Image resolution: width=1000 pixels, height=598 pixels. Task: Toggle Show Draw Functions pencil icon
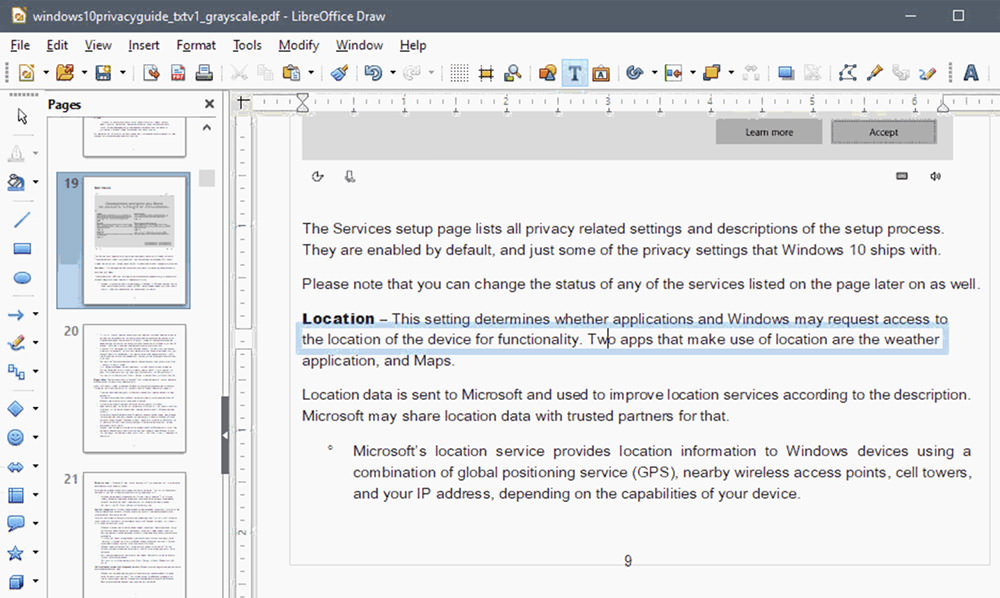coord(927,73)
